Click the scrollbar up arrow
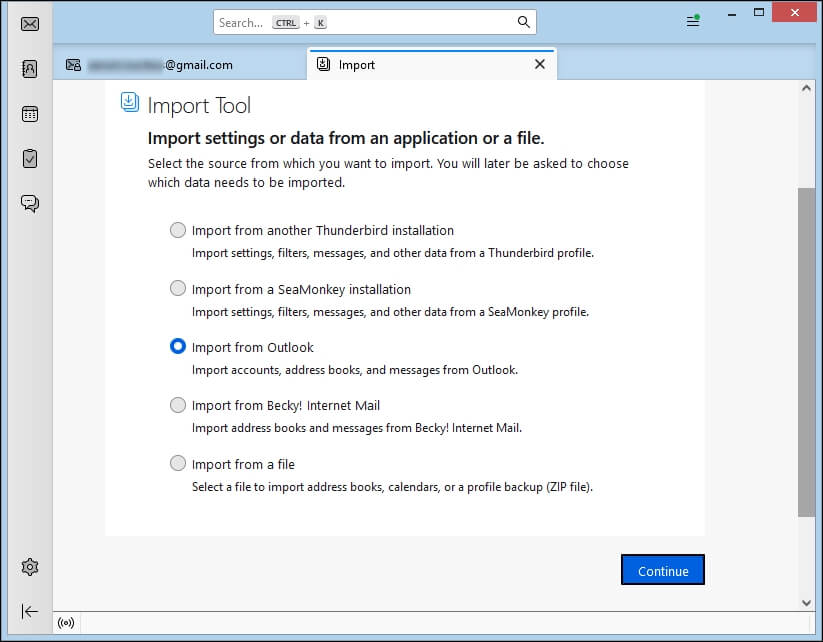This screenshot has width=823, height=642. click(806, 88)
